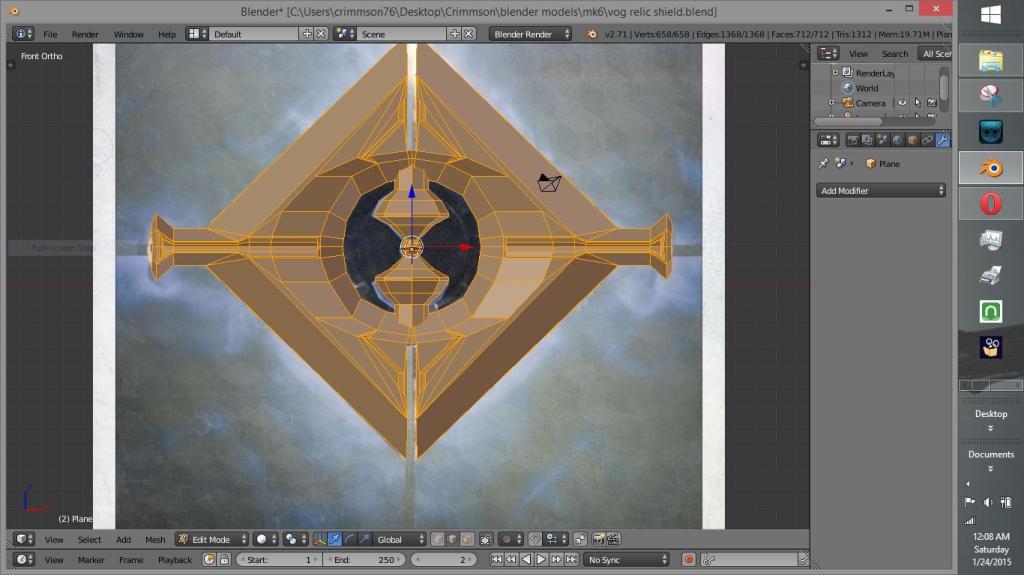Open the scene browse selector
1024x575 pixels.
coord(345,34)
